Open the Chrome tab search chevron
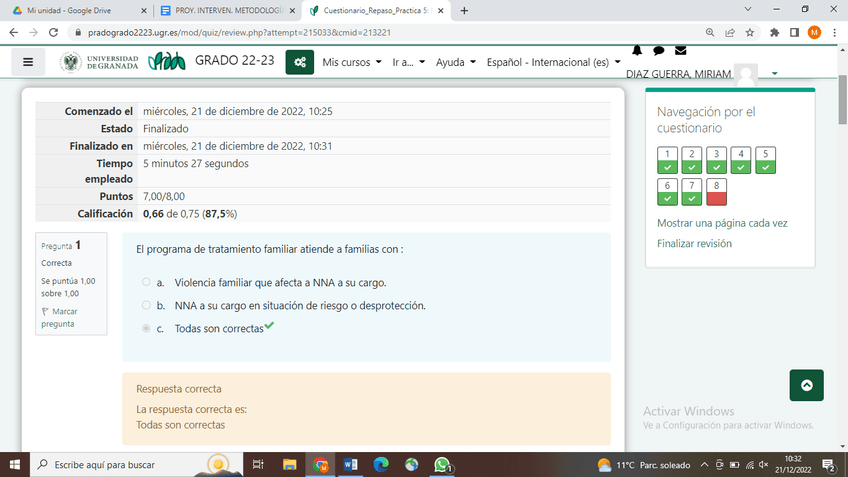This screenshot has height=477, width=848. tap(748, 9)
